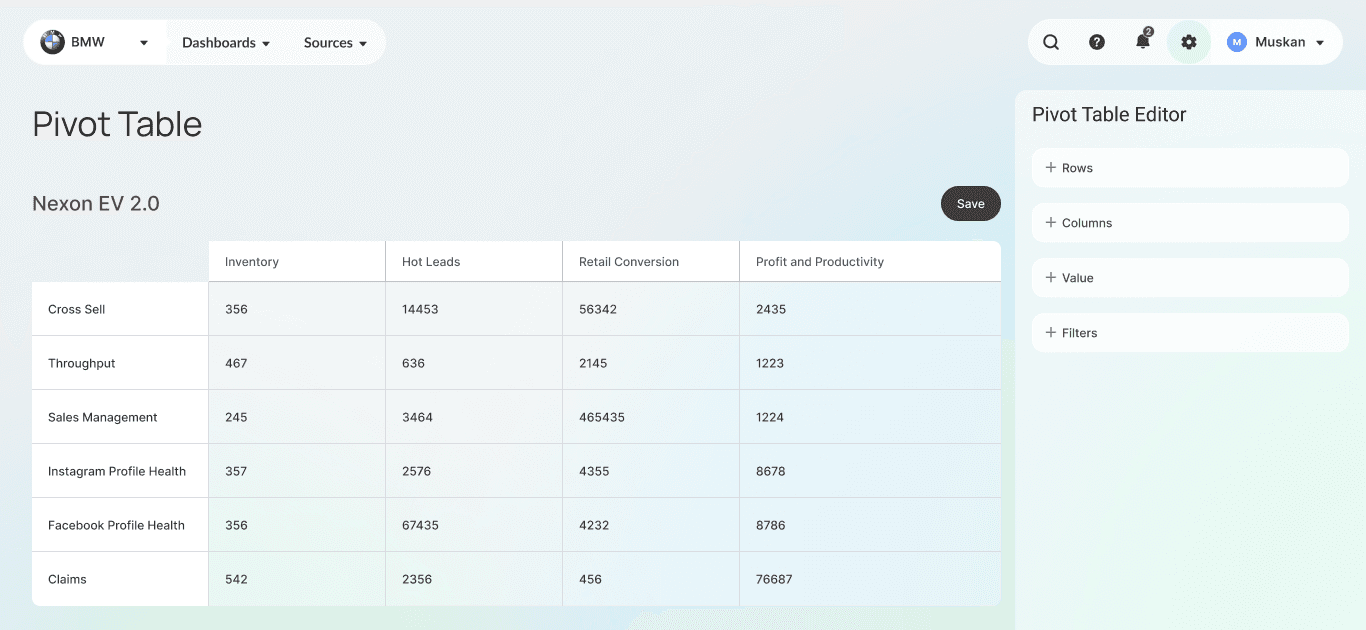Viewport: 1366px width, 630px height.
Task: Open the notifications bell
Action: pos(1143,41)
